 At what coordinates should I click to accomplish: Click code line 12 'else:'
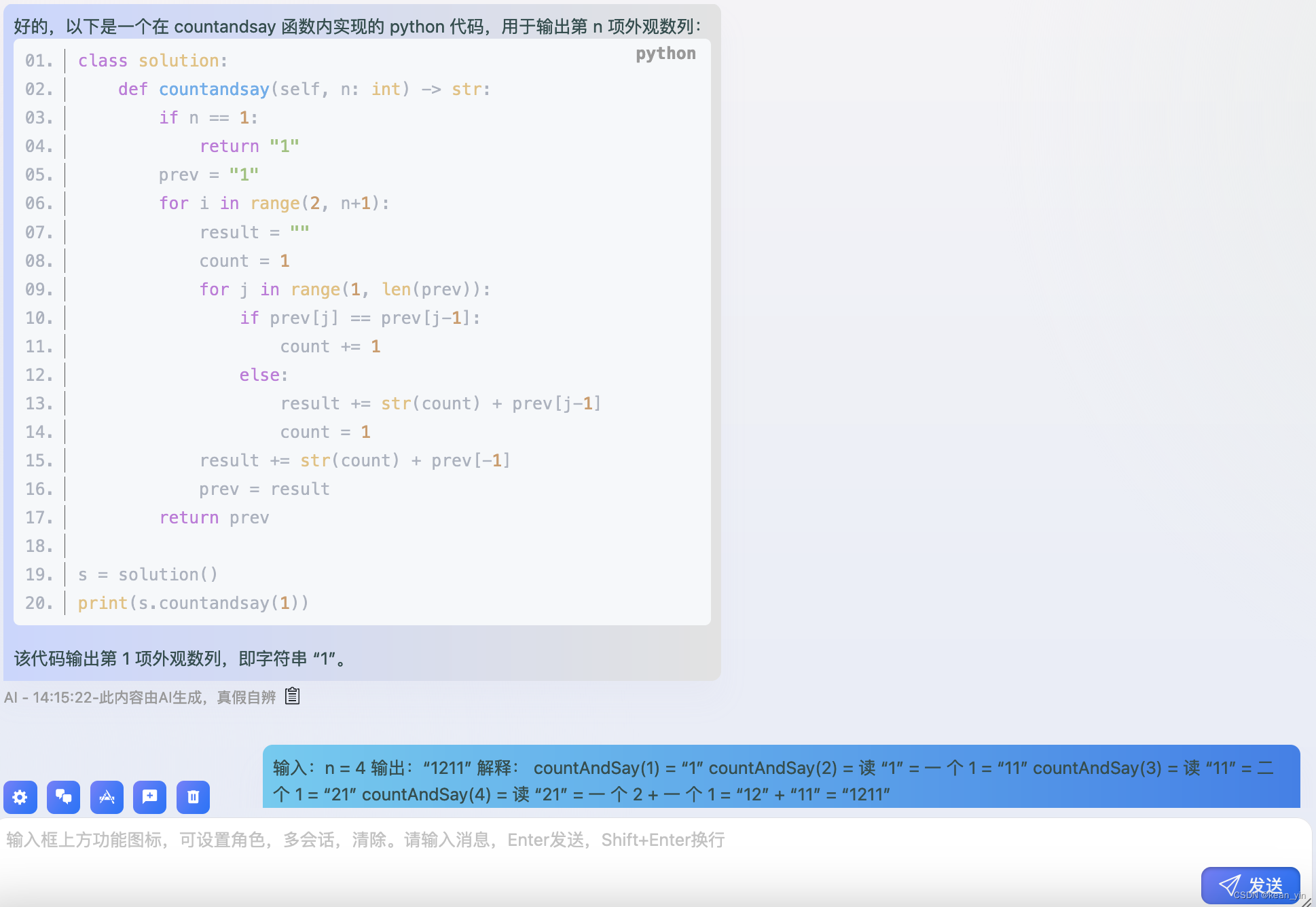coord(263,375)
